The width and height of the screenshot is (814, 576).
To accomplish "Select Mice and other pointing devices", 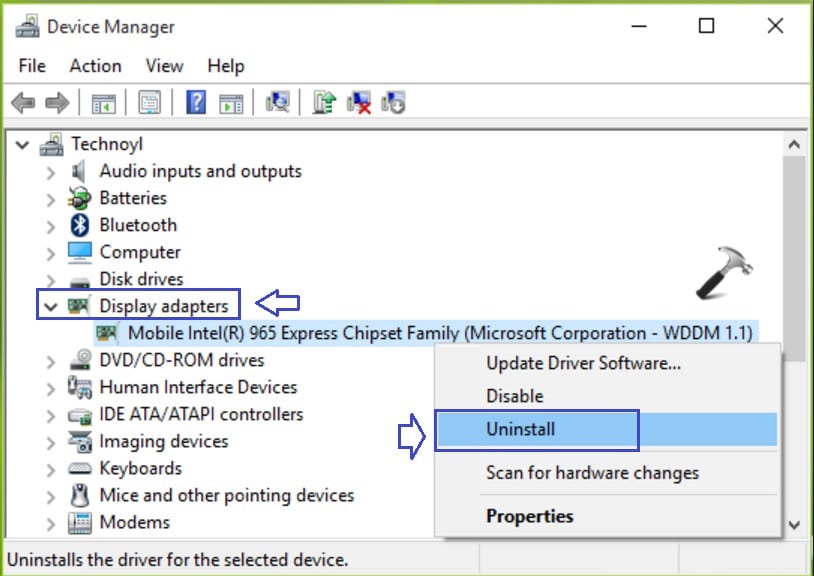I will (226, 495).
